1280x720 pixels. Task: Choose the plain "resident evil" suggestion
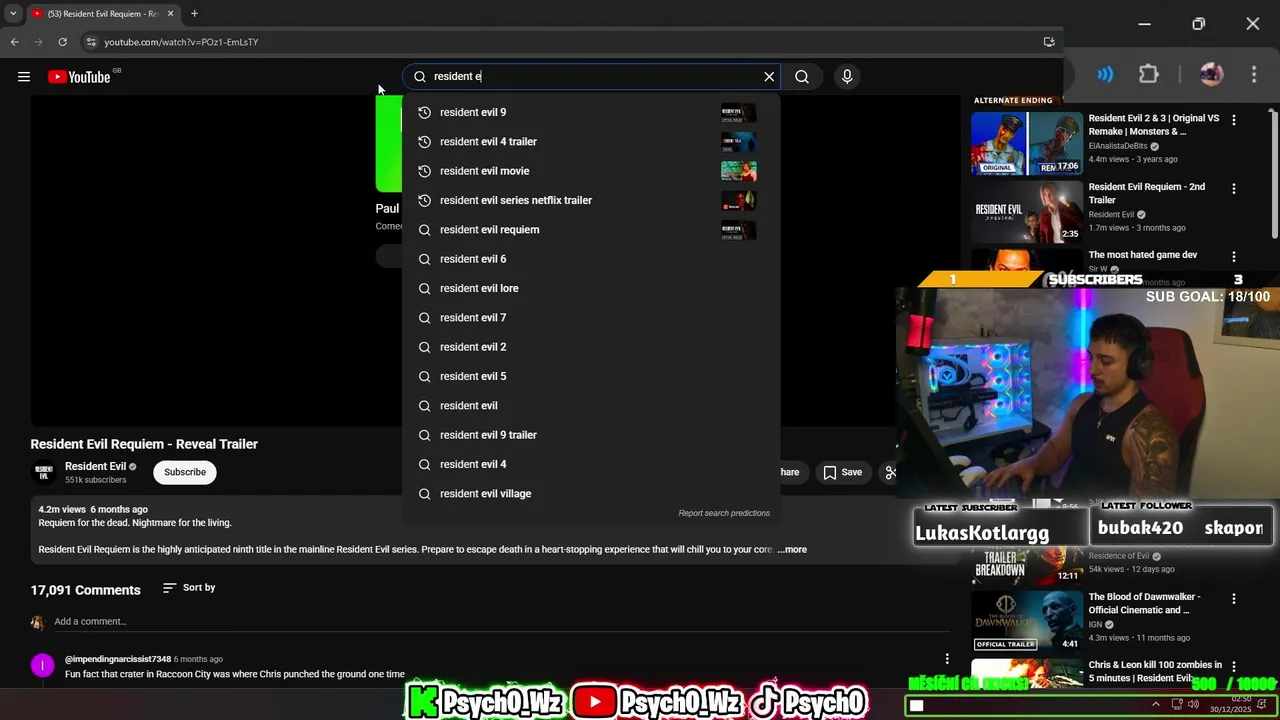pyautogui.click(x=590, y=405)
